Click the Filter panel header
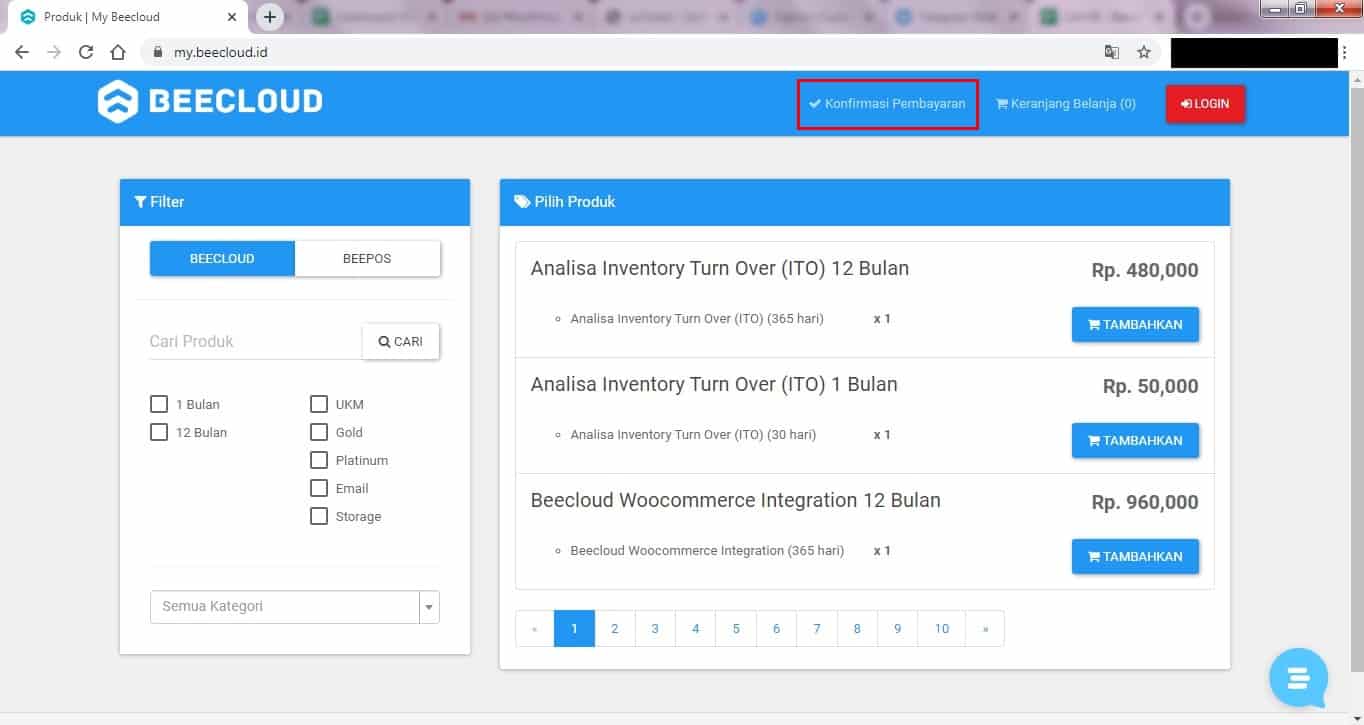Viewport: 1364px width, 725px height. pyautogui.click(x=295, y=202)
